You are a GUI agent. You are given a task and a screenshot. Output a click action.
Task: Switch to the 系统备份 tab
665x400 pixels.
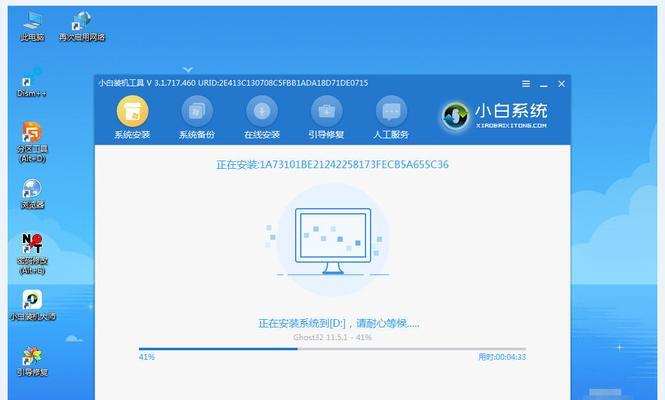pos(197,117)
